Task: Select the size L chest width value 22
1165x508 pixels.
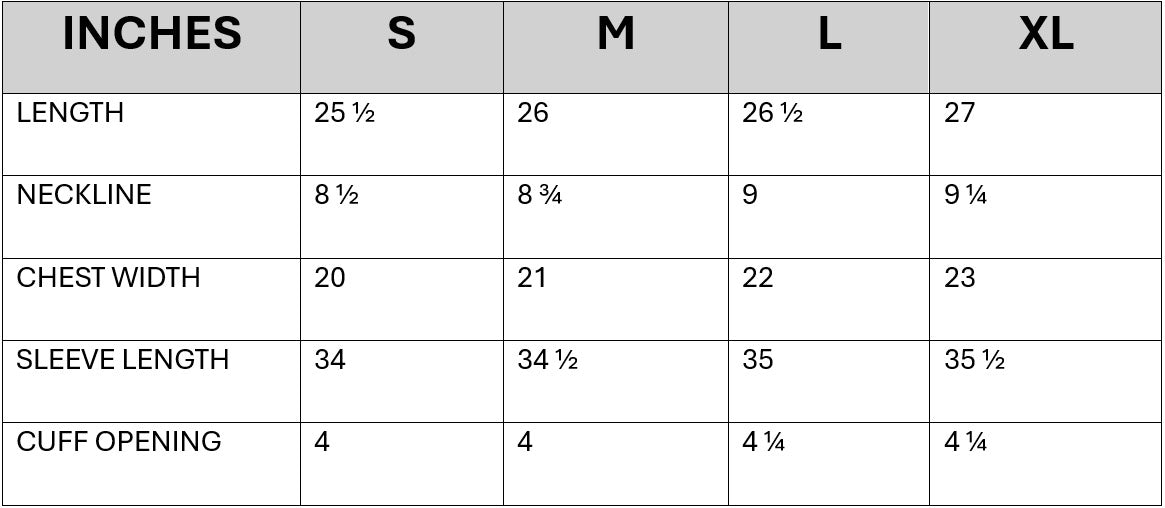Action: (x=758, y=277)
